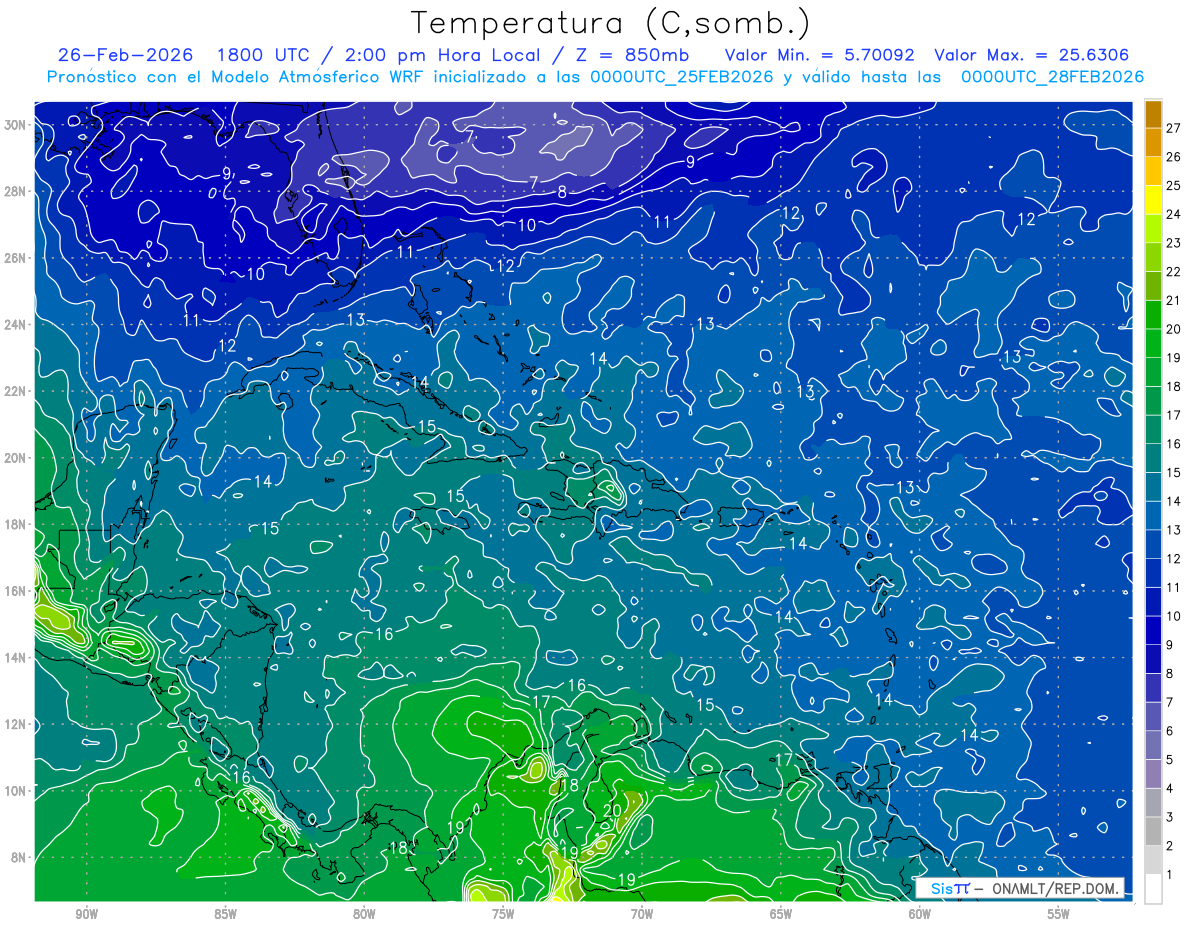The height and width of the screenshot is (927, 1200).
Task: Click the 30N latitude axis label
Action: pos(17,124)
